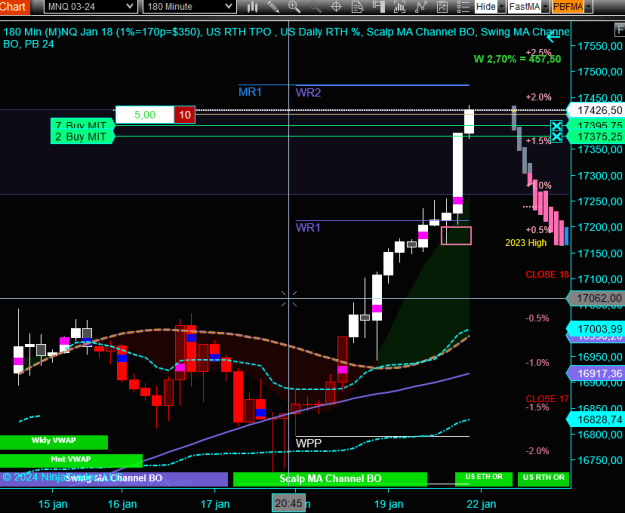Screen dimensions: 625x513
Task: Click the orange PBFMA button
Action: [x=568, y=7]
